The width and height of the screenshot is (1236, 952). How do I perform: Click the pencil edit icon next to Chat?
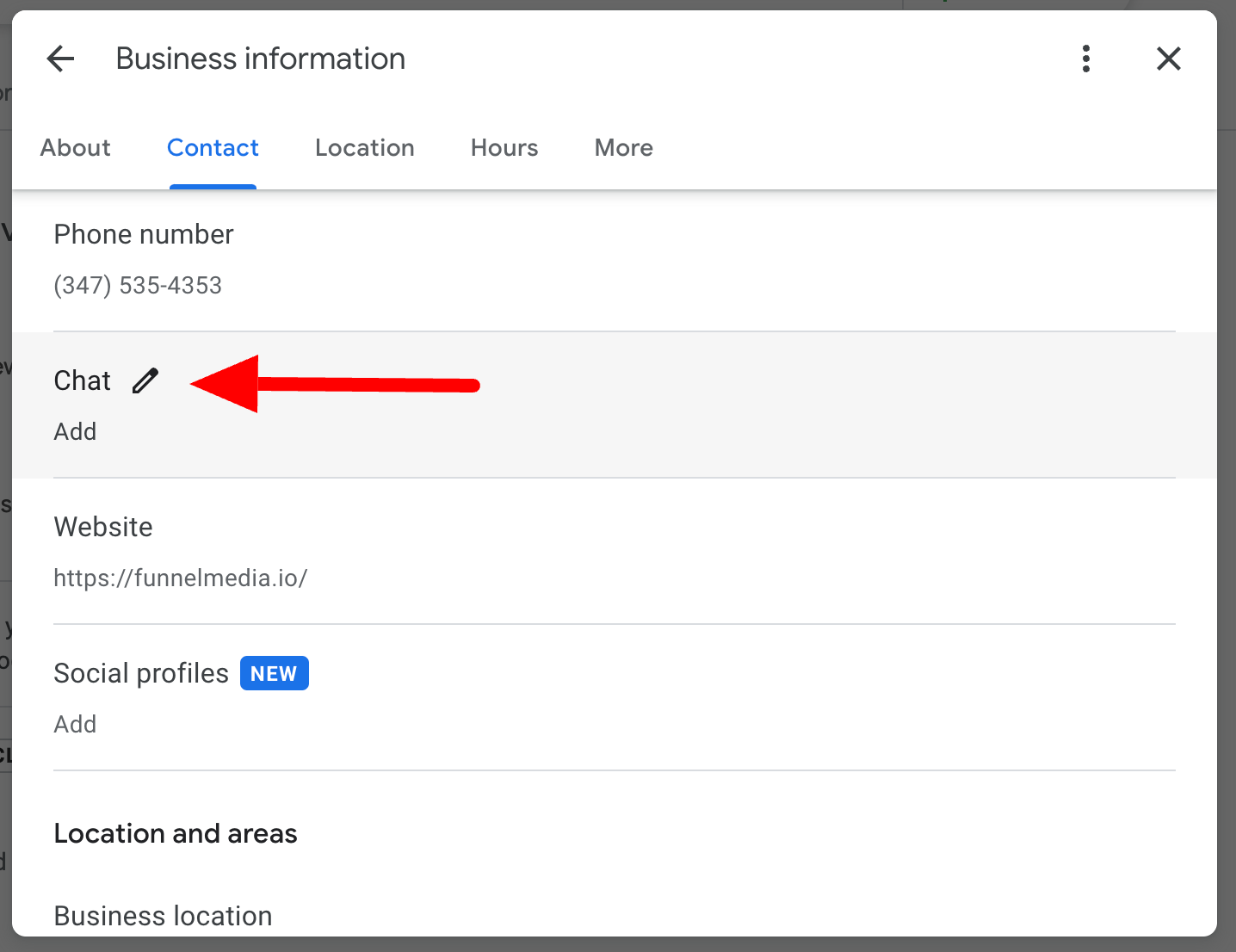145,380
